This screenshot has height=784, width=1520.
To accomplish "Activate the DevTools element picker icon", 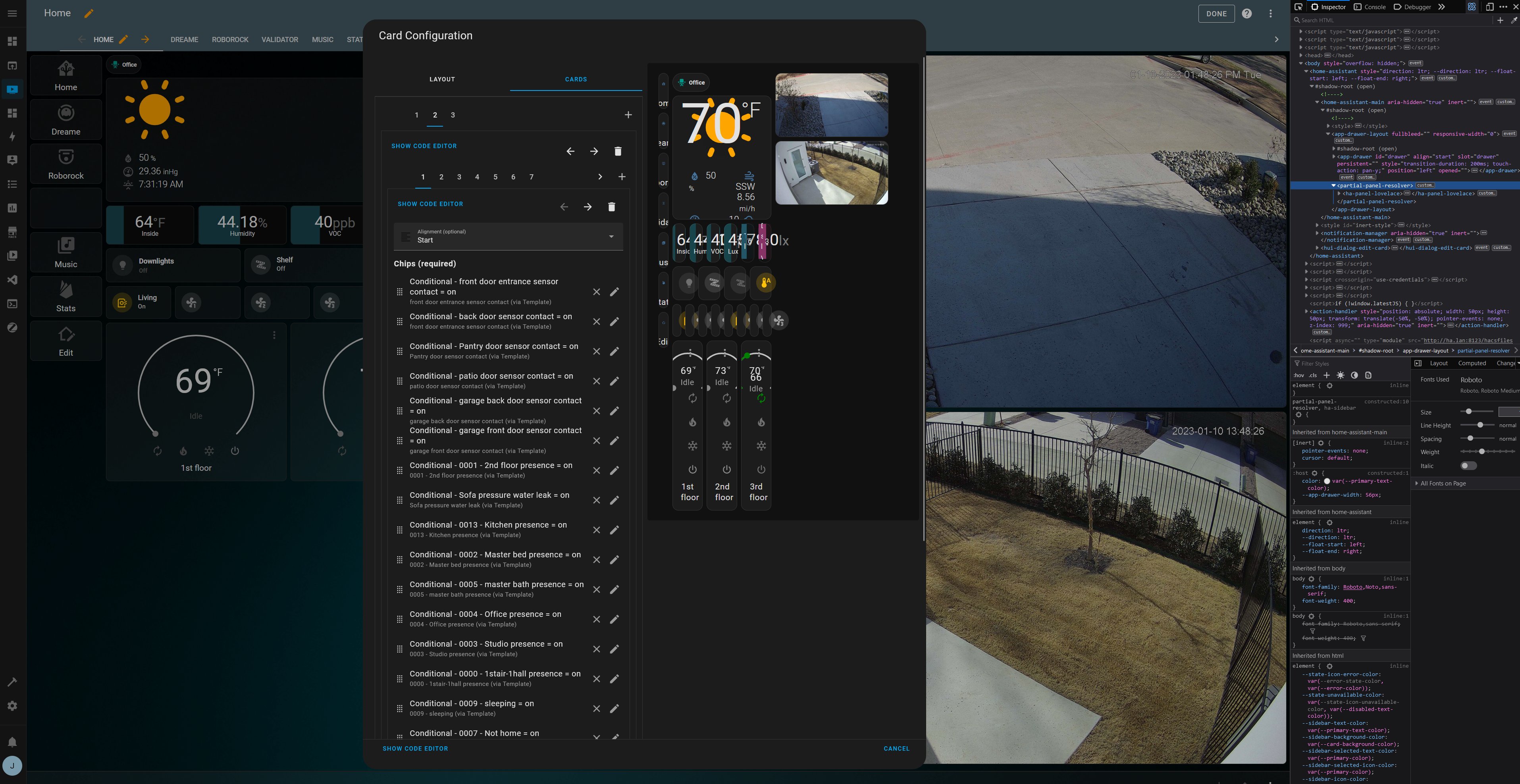I will [x=1298, y=7].
